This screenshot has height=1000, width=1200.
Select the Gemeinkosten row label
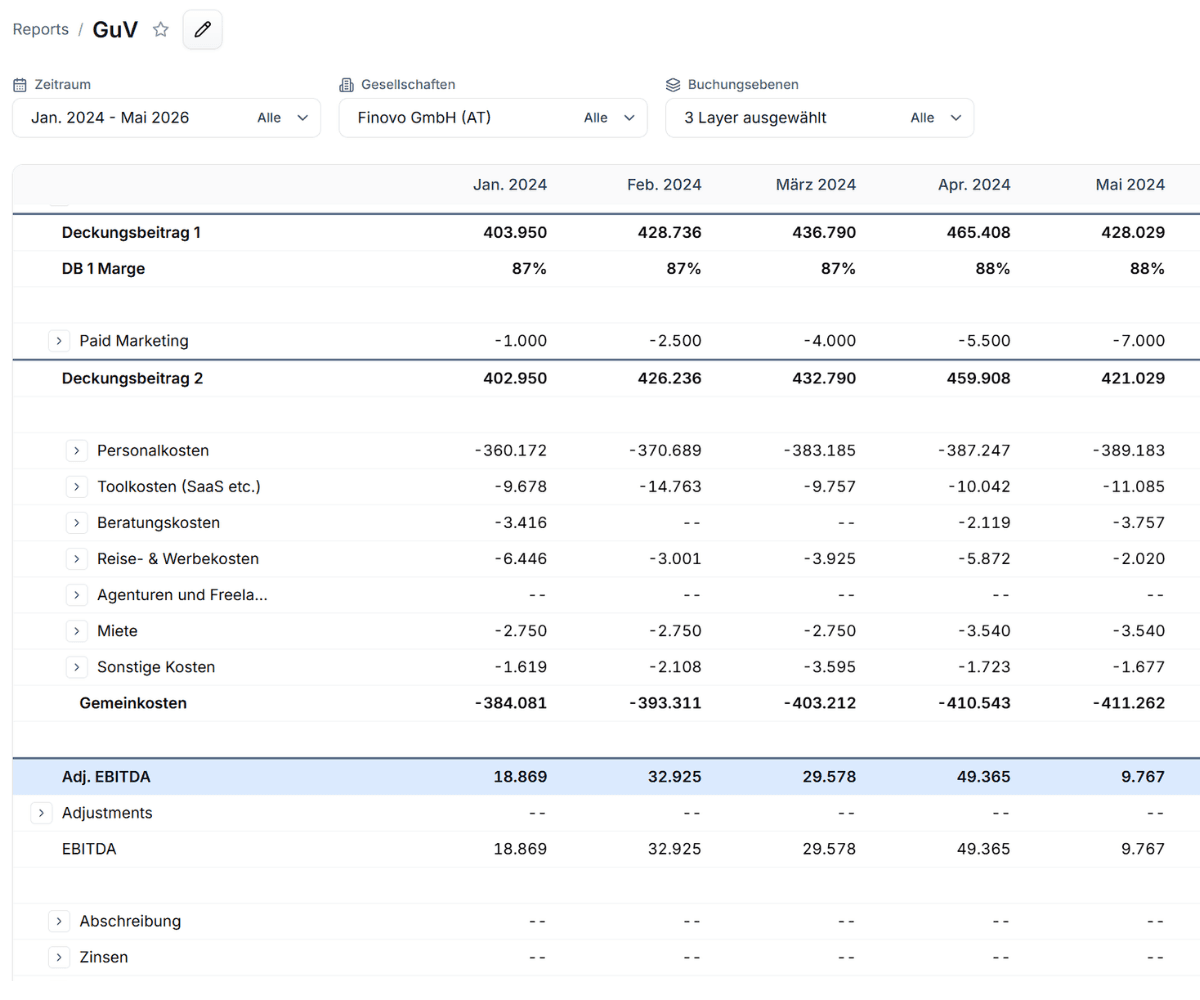click(x=133, y=703)
